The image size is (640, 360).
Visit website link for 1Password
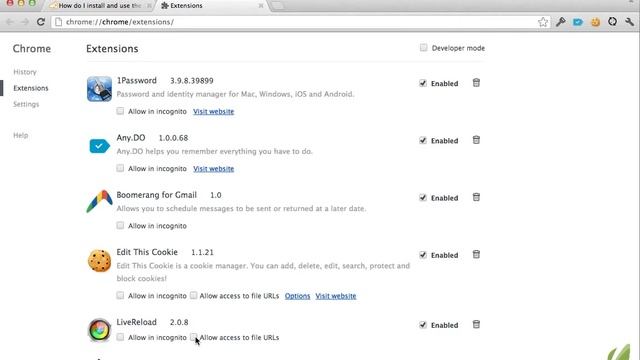[x=213, y=111]
